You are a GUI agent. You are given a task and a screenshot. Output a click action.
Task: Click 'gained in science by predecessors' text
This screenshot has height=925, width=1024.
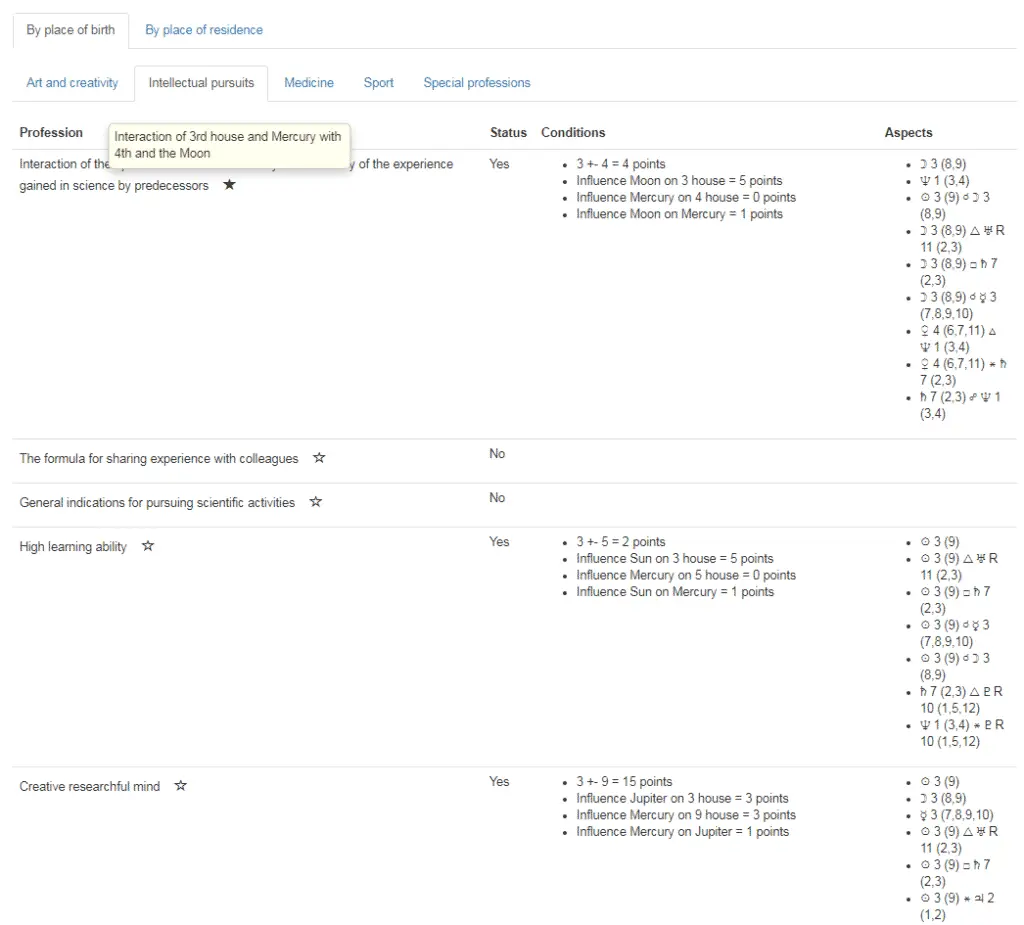pyautogui.click(x=114, y=186)
